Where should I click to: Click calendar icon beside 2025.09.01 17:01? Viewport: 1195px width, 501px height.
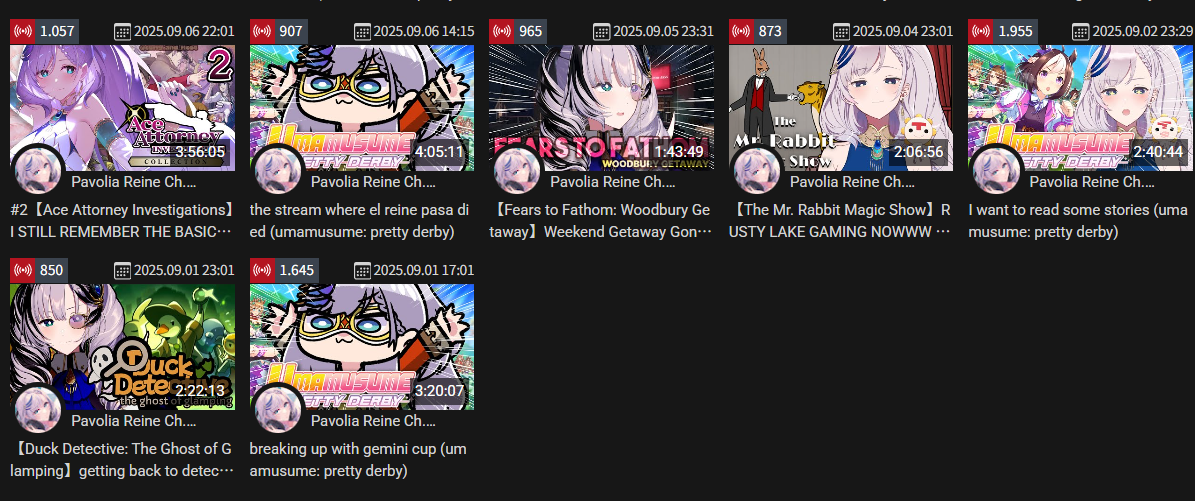pos(362,270)
